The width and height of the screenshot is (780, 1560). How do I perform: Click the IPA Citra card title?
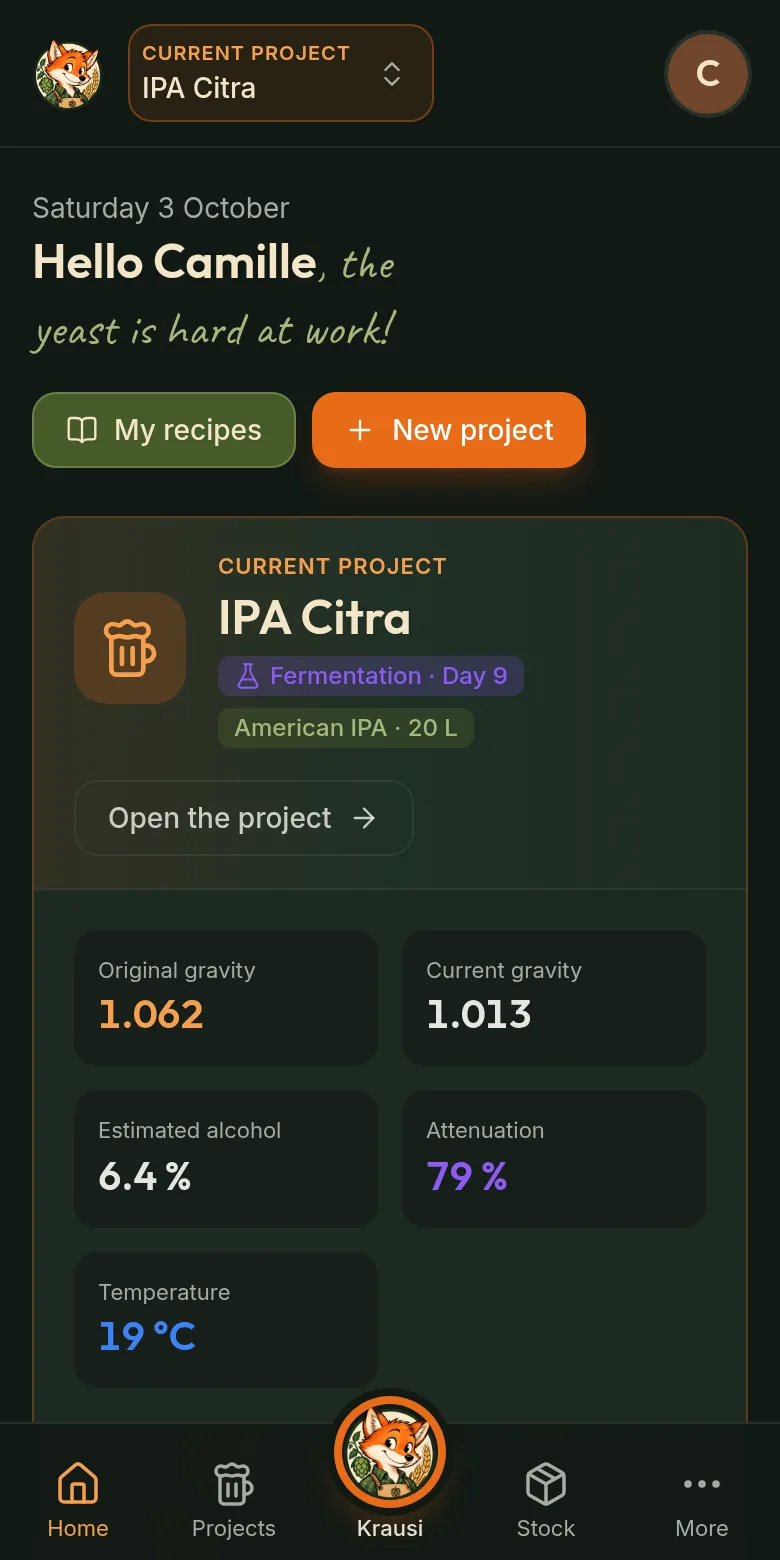(x=314, y=617)
